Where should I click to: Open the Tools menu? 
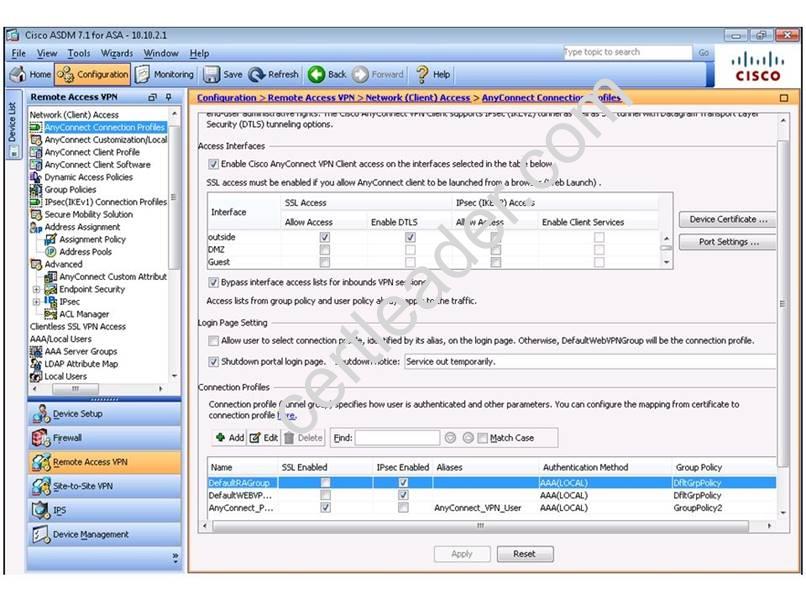(79, 53)
